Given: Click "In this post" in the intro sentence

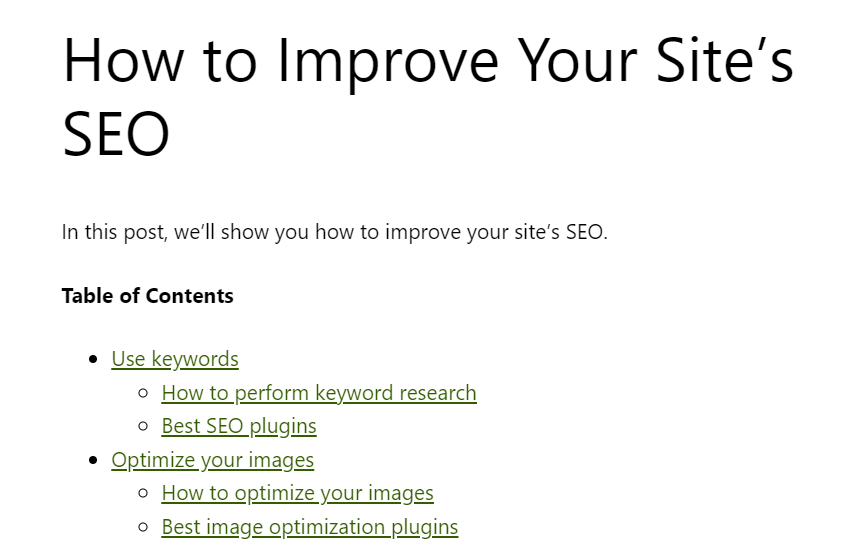Looking at the screenshot, I should pyautogui.click(x=114, y=233).
